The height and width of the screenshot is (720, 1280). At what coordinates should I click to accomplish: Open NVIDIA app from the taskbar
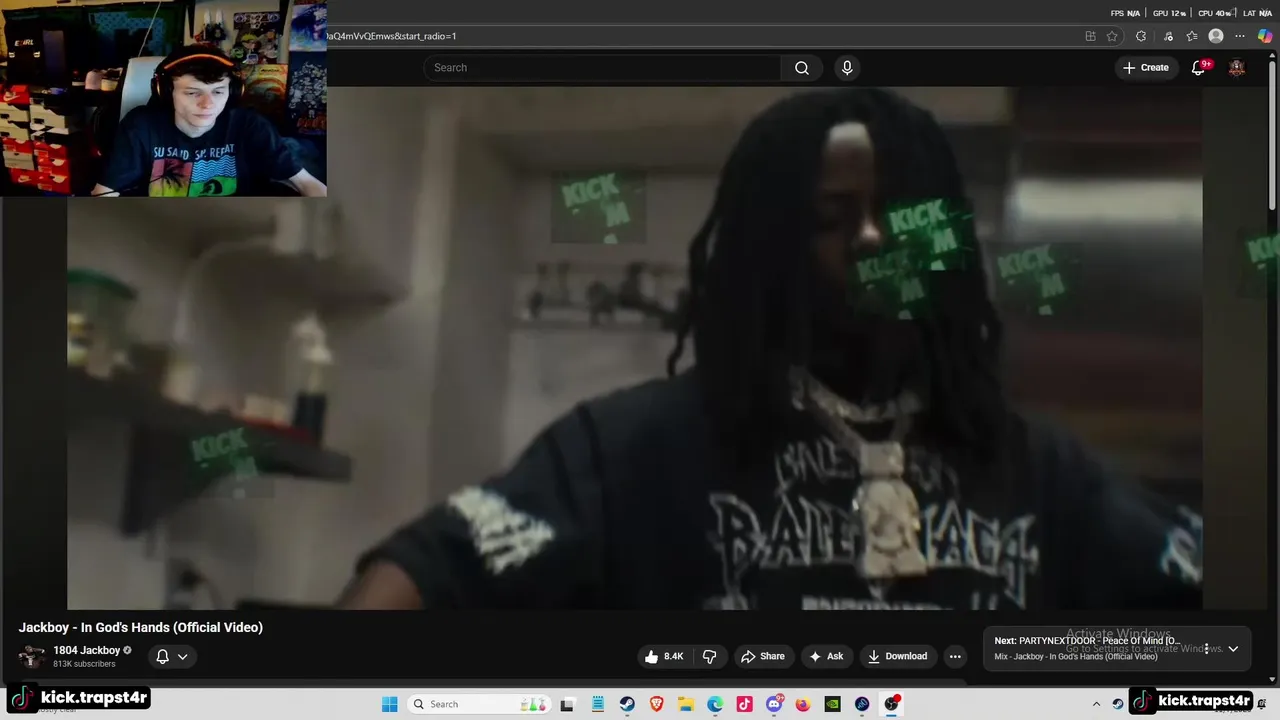(833, 704)
